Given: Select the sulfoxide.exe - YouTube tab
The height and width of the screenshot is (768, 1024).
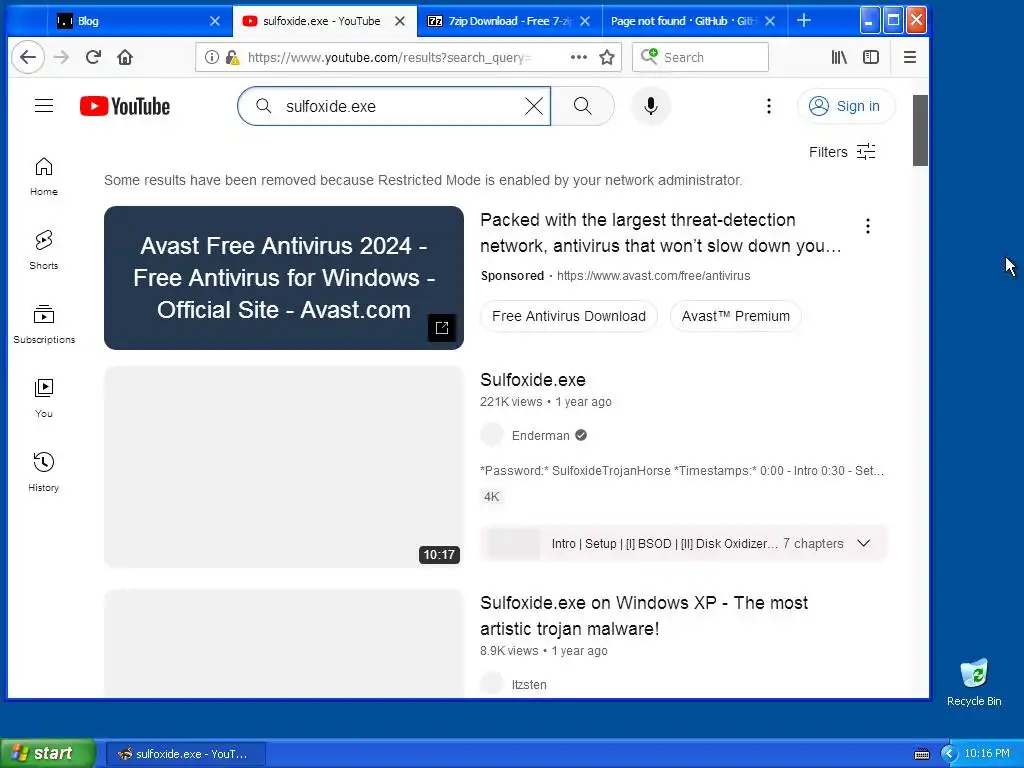Looking at the screenshot, I should [321, 21].
